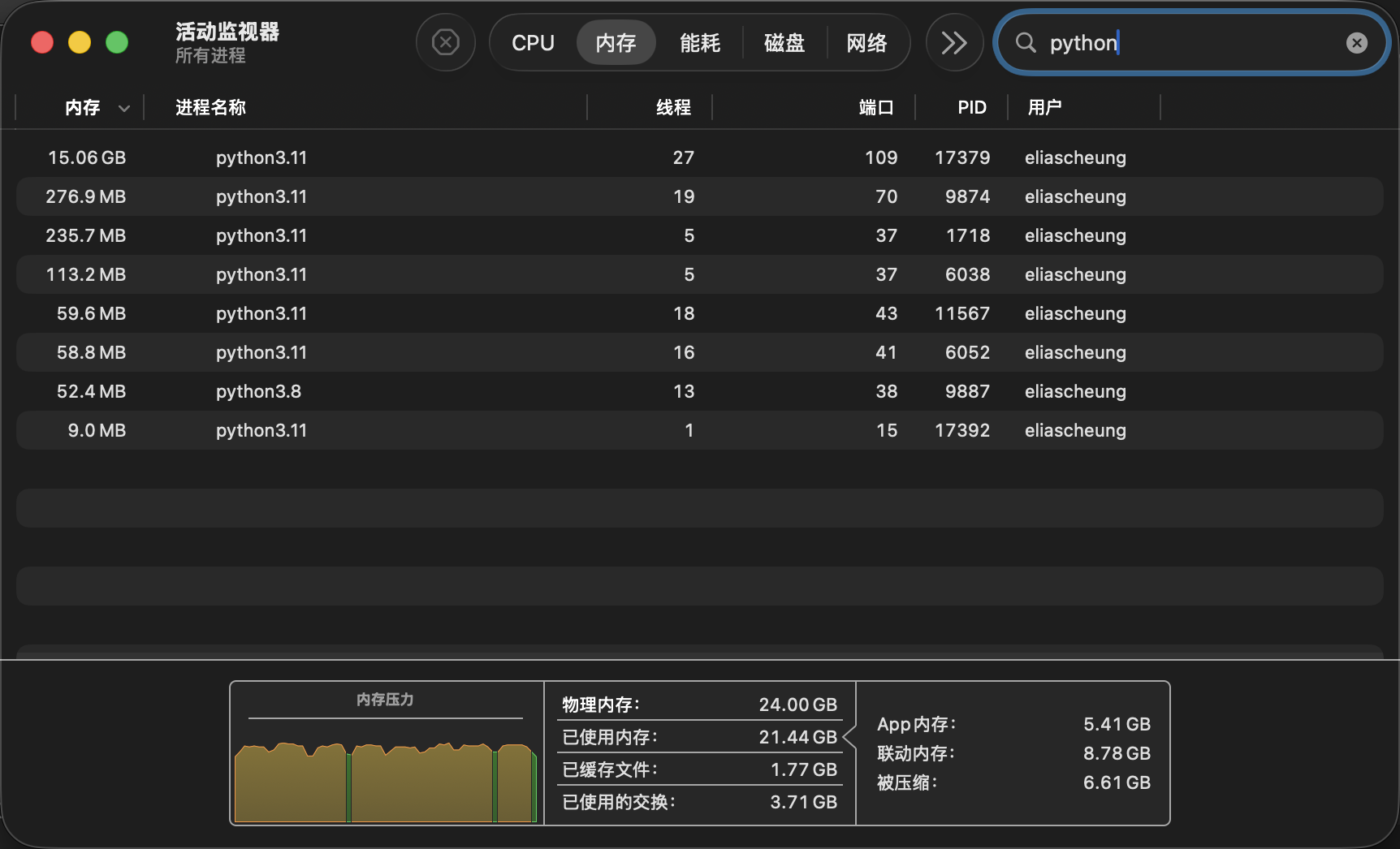Select the 内存 tab
1400x849 pixels.
pos(616,43)
